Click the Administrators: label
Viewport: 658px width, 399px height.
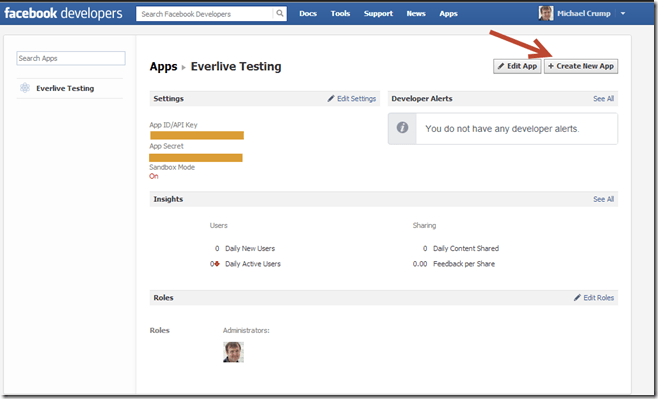pos(246,331)
